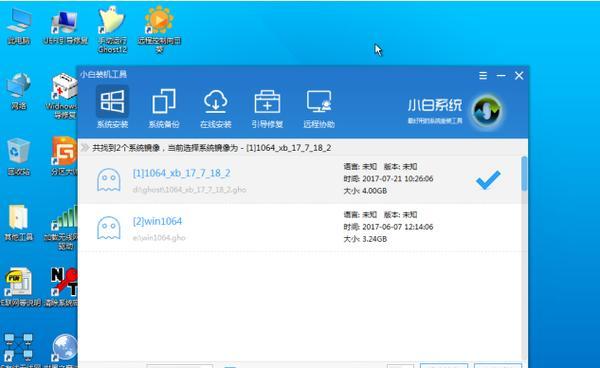Open the 此电脑 (This PC) desktop icon
The height and width of the screenshot is (368, 600).
[x=18, y=26]
